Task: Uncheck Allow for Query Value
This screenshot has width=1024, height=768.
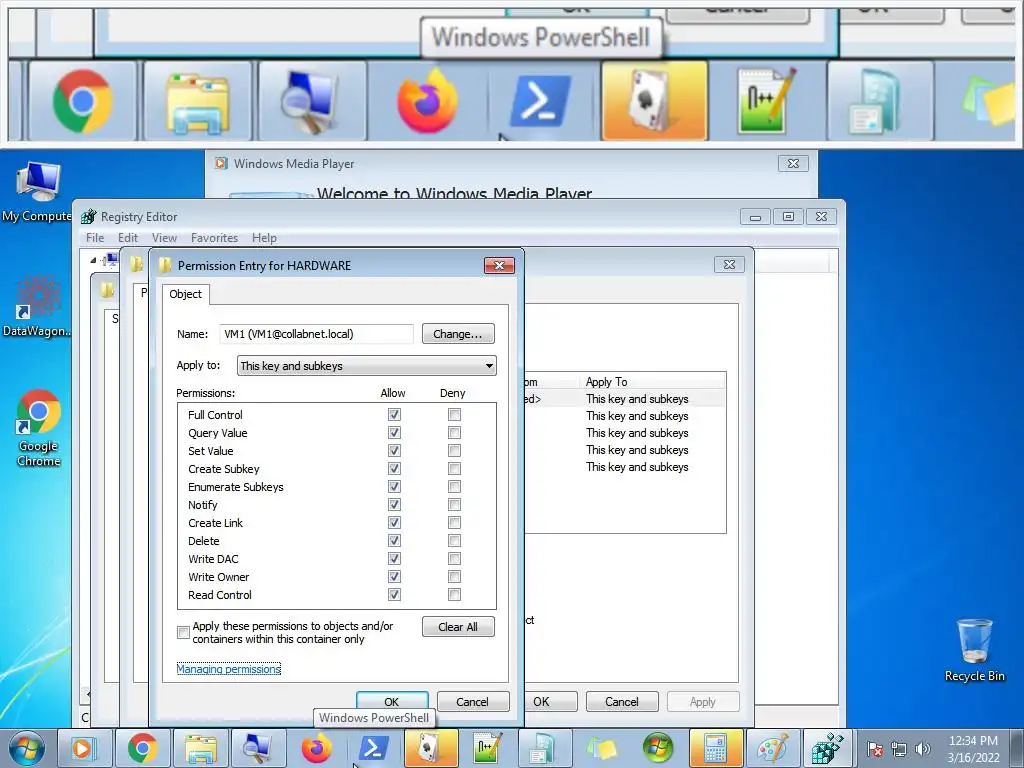Action: 394,433
